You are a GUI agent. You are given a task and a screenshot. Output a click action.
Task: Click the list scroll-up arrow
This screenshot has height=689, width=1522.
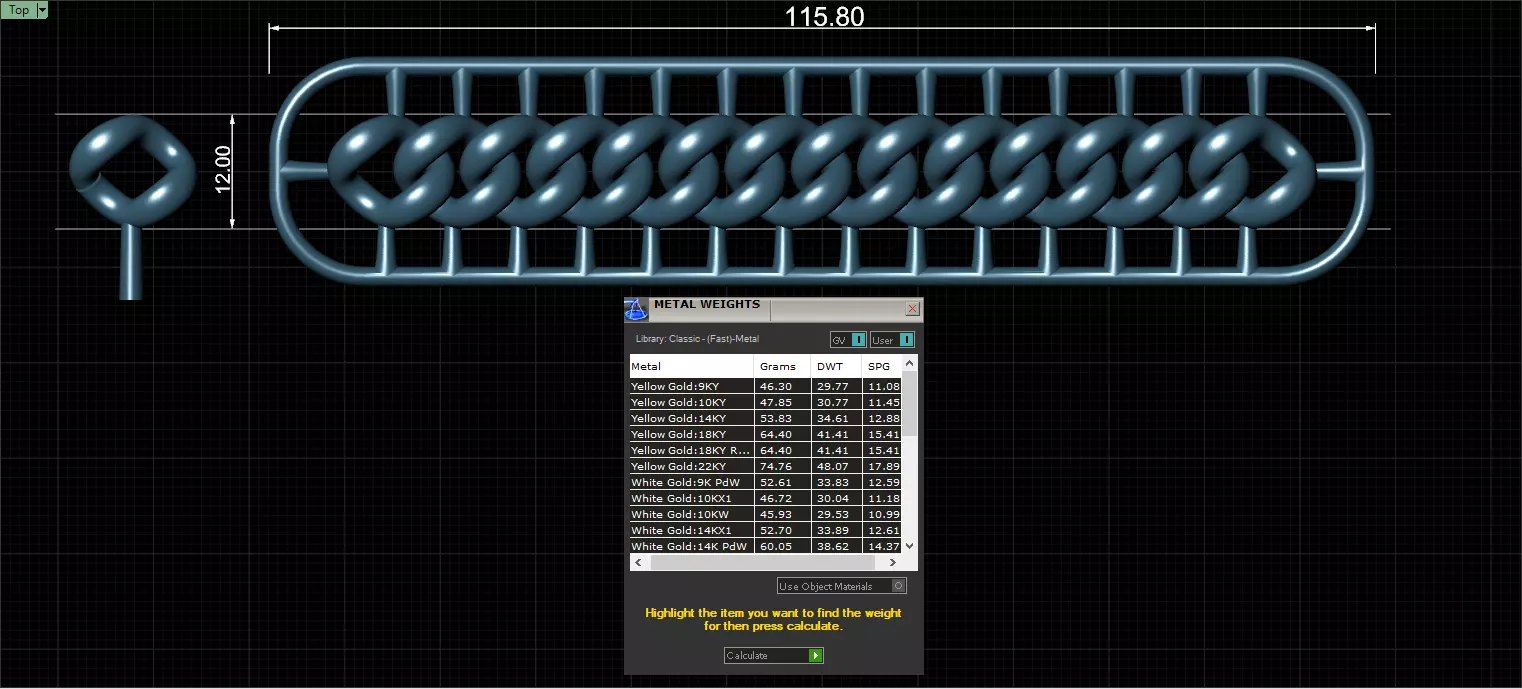point(909,363)
